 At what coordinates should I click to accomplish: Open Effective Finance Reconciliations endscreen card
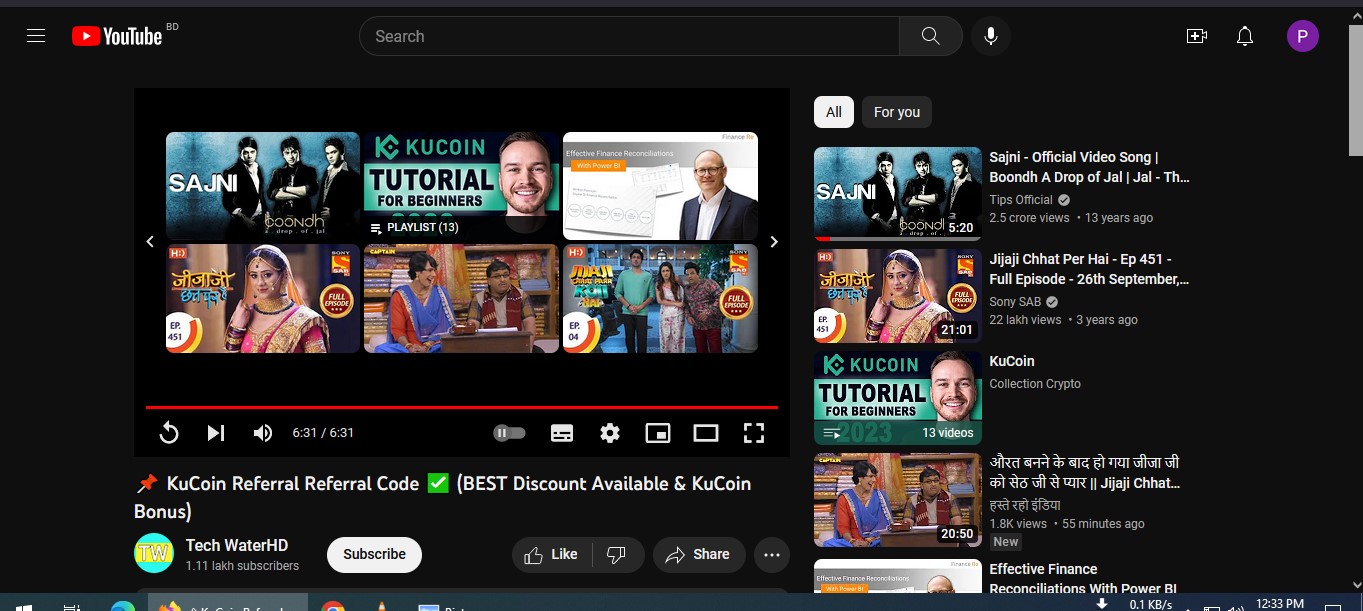(x=660, y=186)
